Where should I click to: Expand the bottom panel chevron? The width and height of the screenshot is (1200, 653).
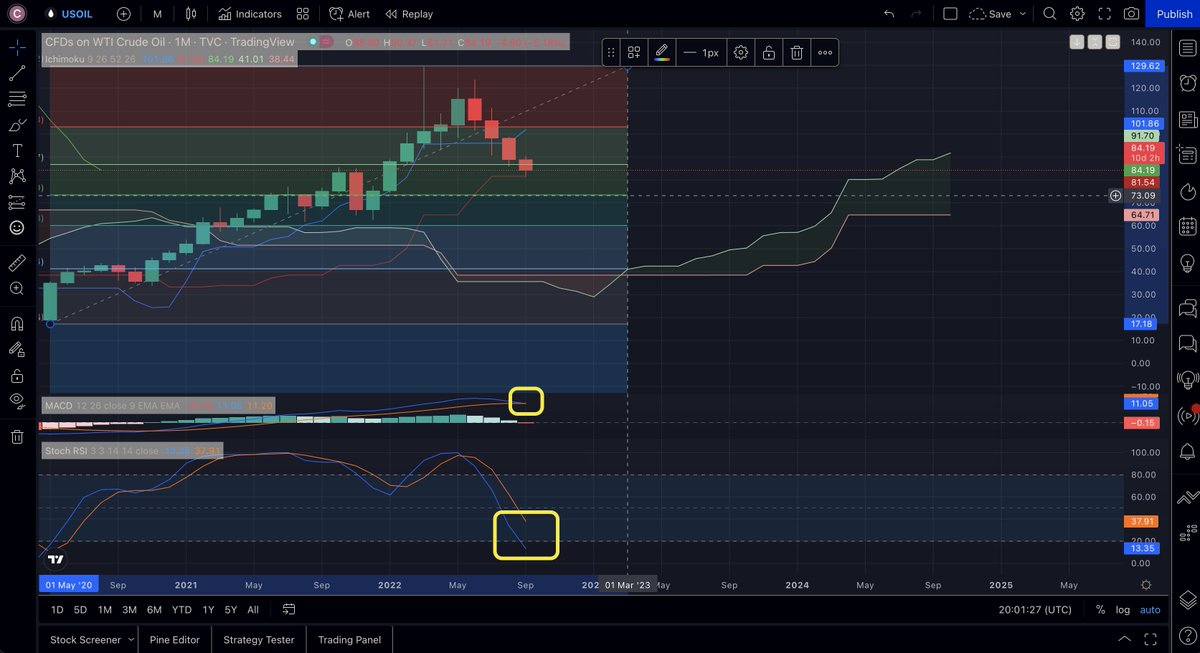tap(1122, 640)
